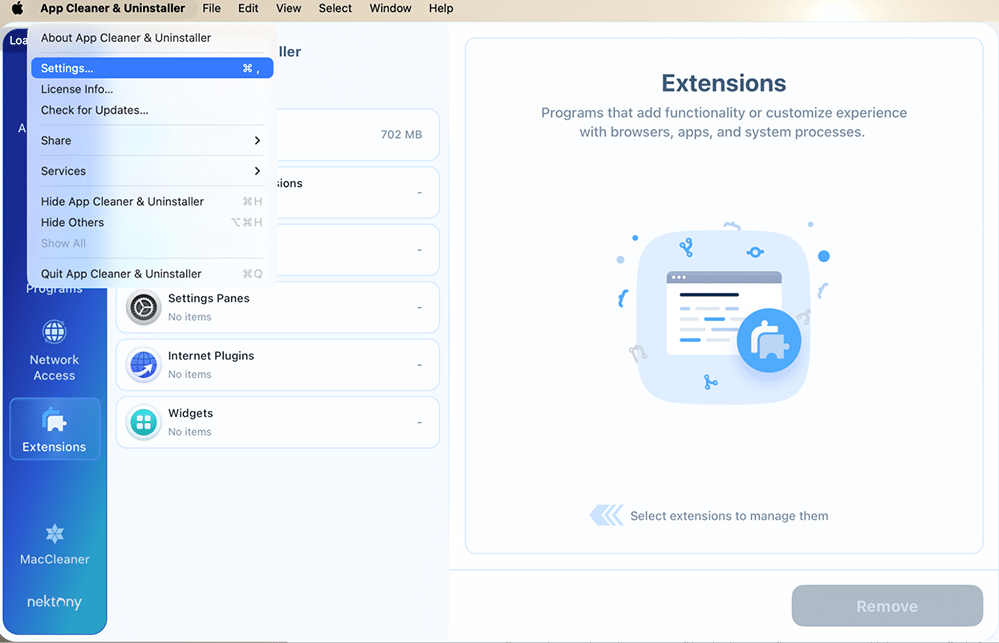This screenshot has height=643, width=999.
Task: Select the Settings Panes row label
Action: pos(208,298)
